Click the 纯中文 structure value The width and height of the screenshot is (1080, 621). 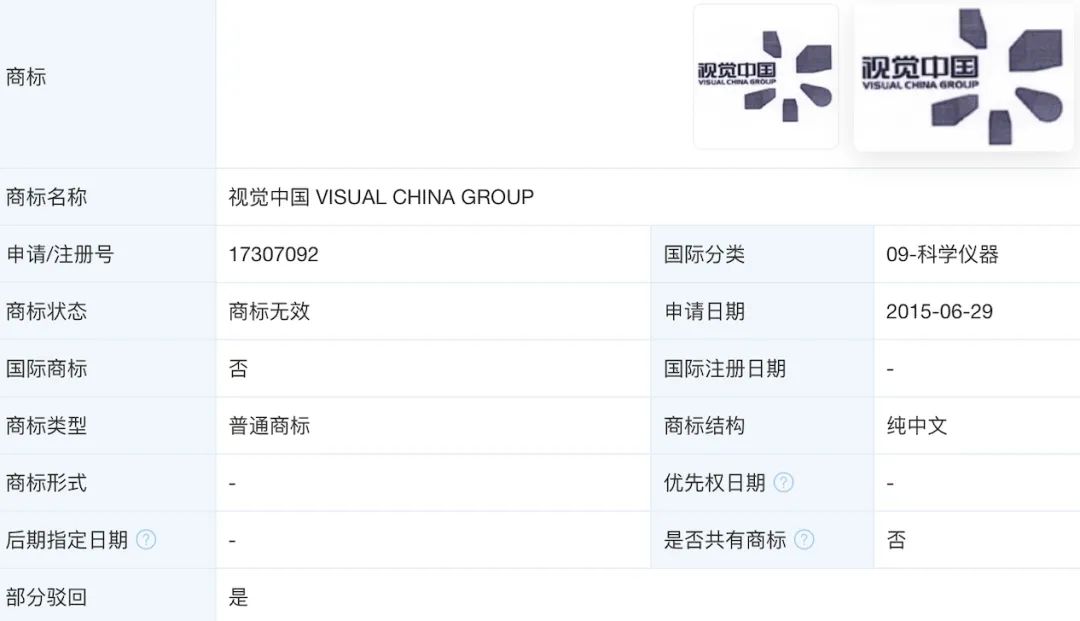click(x=917, y=426)
